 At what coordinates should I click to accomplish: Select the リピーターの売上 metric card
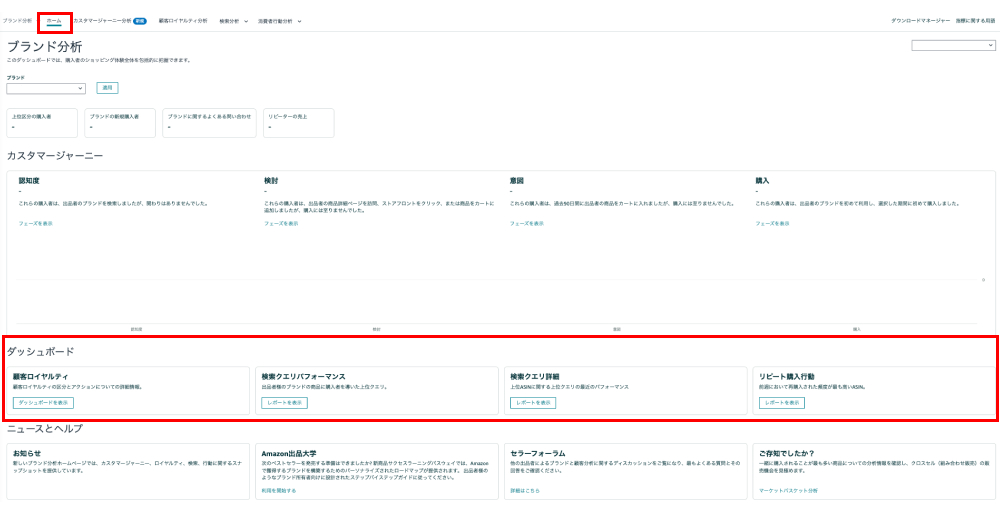pyautogui.click(x=298, y=122)
